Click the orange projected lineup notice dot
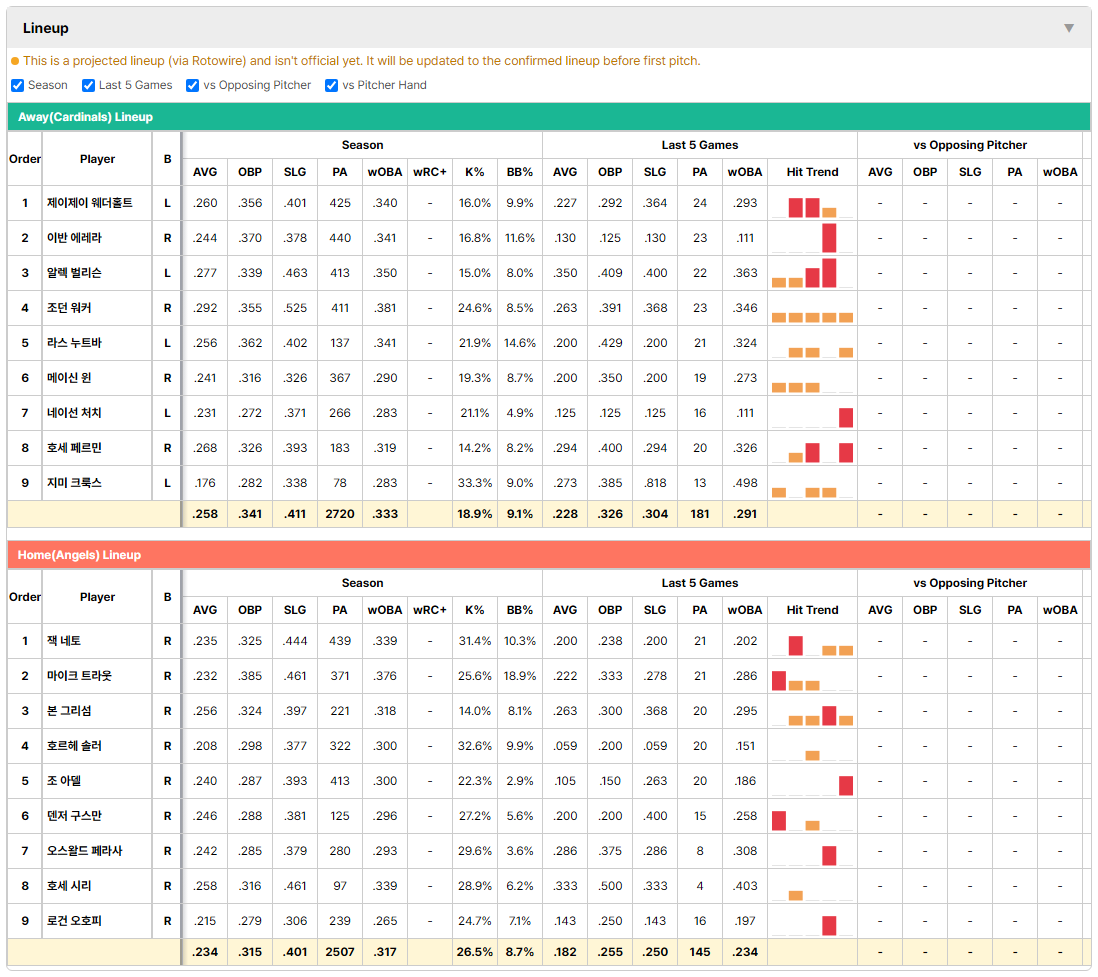The width and height of the screenshot is (1098, 977). pyautogui.click(x=15, y=61)
